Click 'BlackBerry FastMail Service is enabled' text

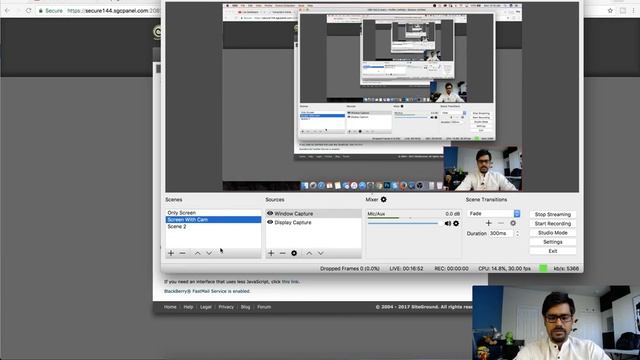coord(207,291)
